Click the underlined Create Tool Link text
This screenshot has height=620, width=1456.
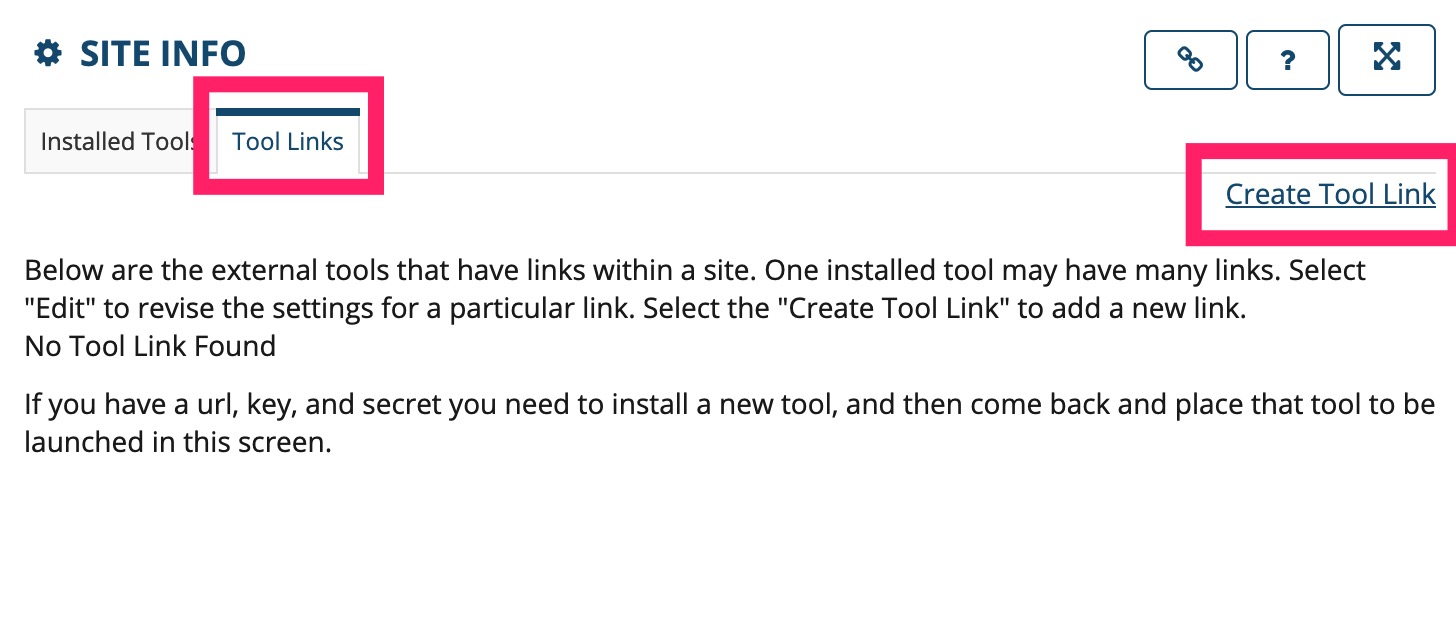1330,194
